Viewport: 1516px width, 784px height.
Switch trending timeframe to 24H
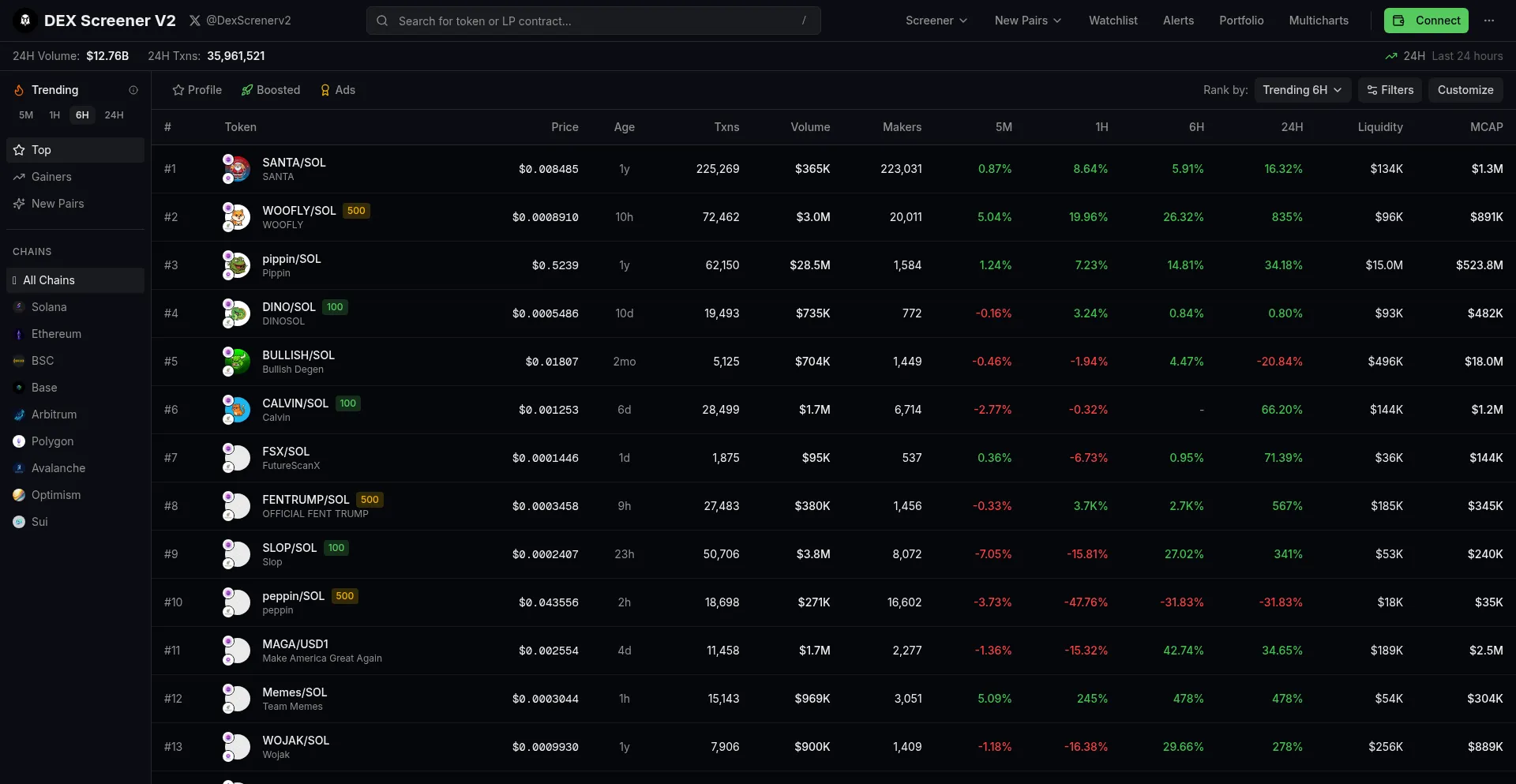click(x=114, y=115)
